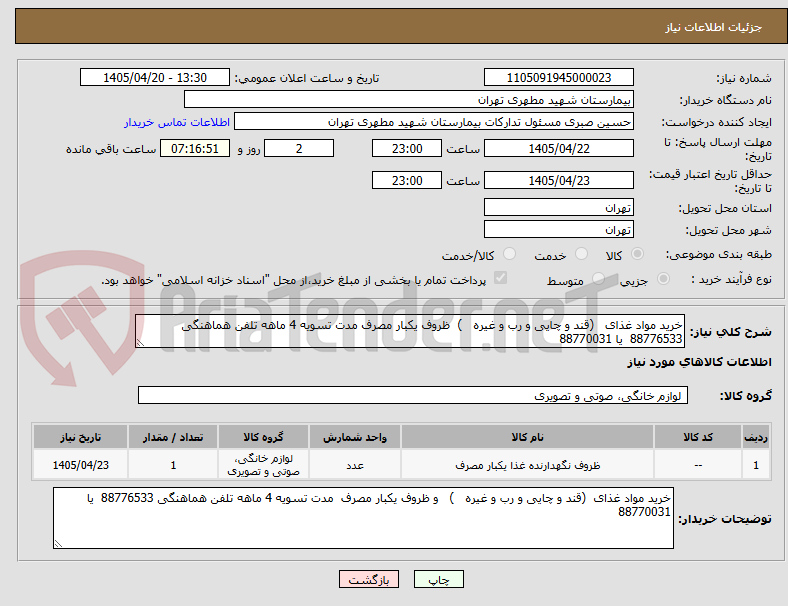Viewport: 788px width, 606px height.
Task: Select the کالا radio button
Action: (637, 254)
